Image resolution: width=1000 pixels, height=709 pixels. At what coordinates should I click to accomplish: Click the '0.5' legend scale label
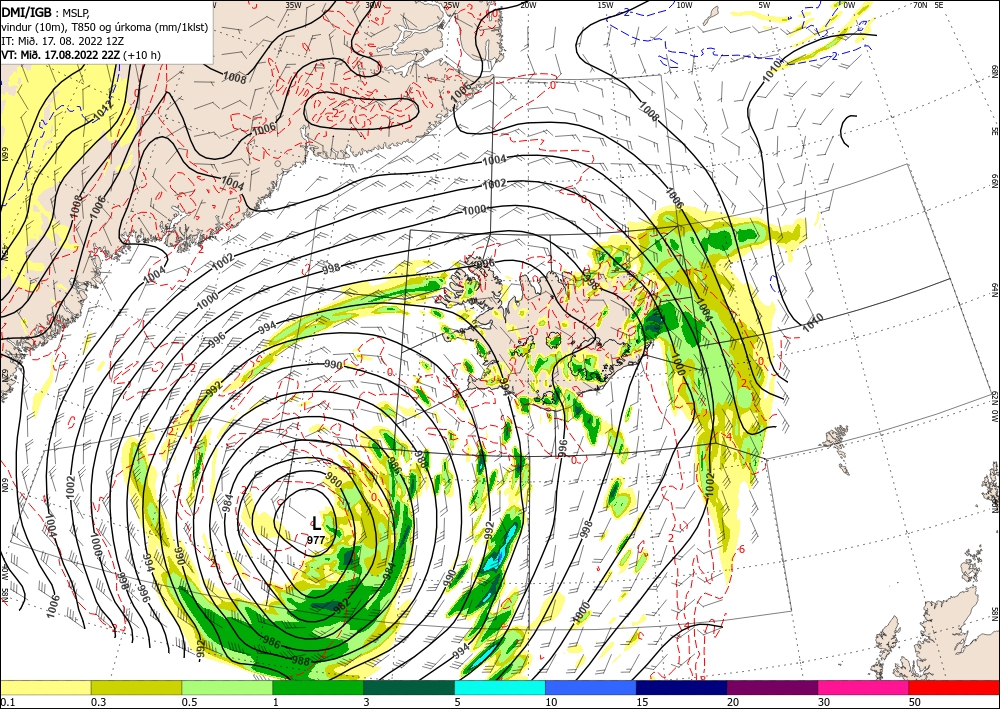[x=189, y=702]
